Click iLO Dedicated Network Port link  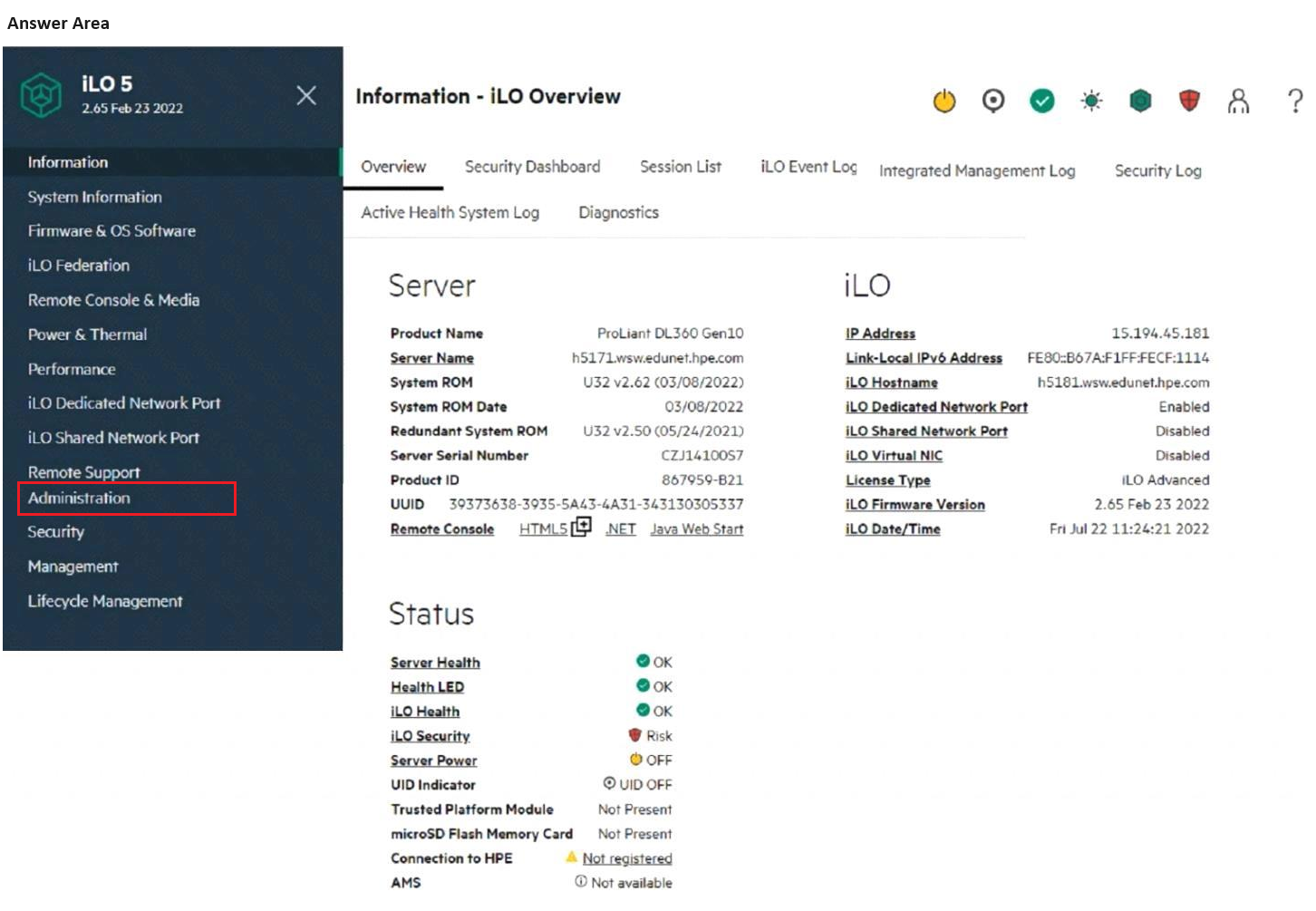point(937,407)
